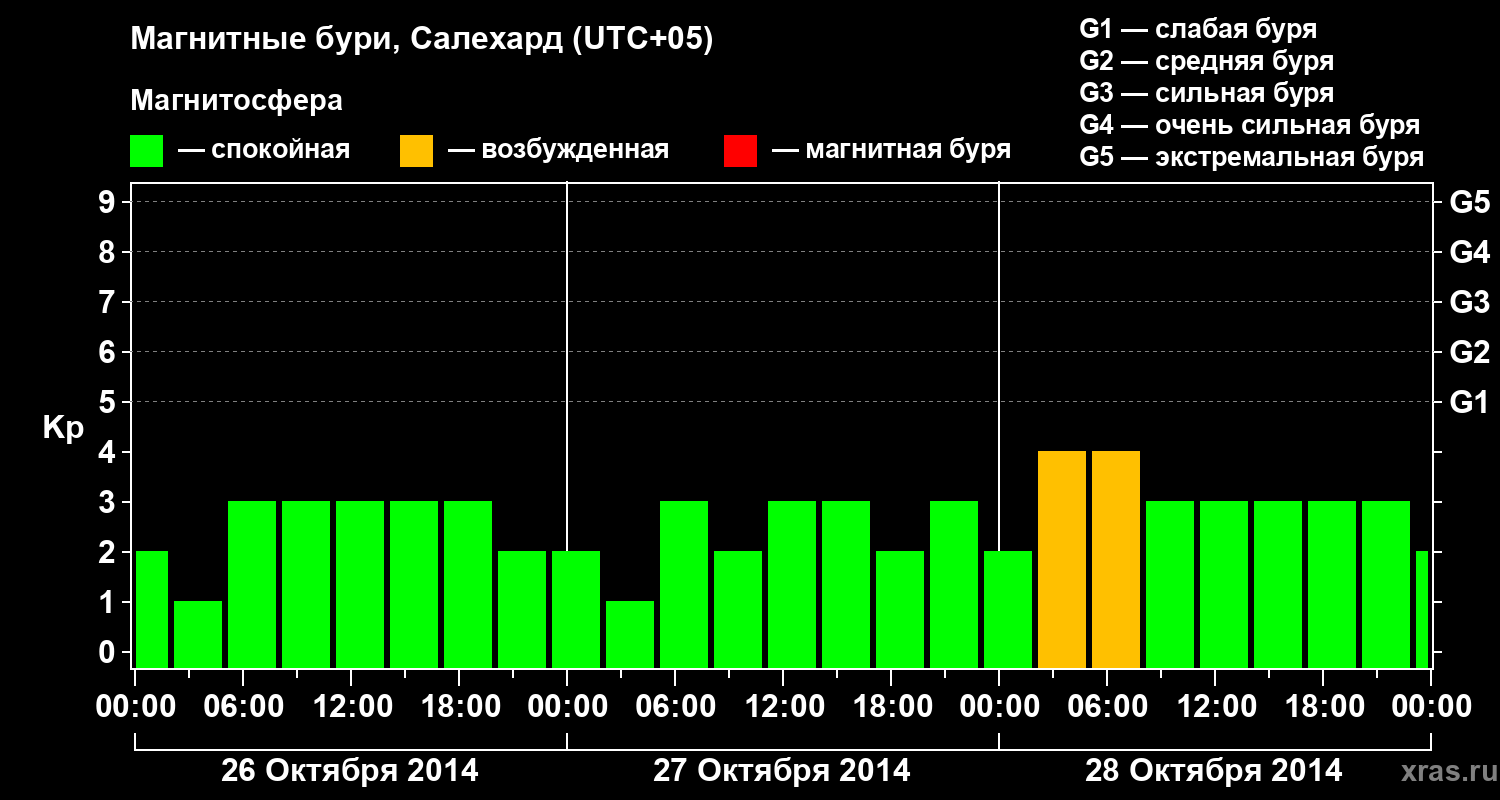The image size is (1500, 800).
Task: Select the Kp 1 bar on 26 October
Action: point(198,635)
